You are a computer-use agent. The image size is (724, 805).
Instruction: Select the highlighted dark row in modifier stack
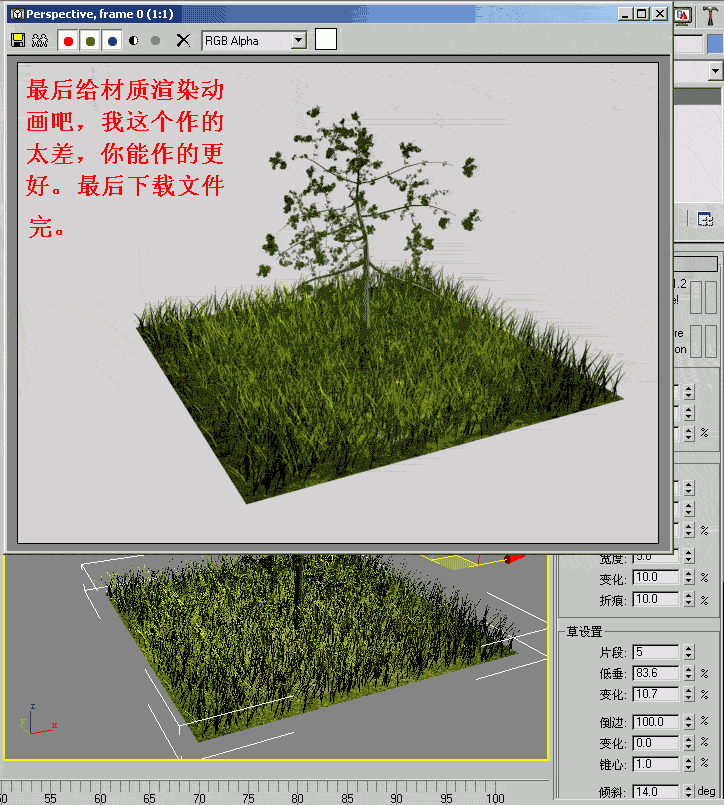click(x=698, y=97)
